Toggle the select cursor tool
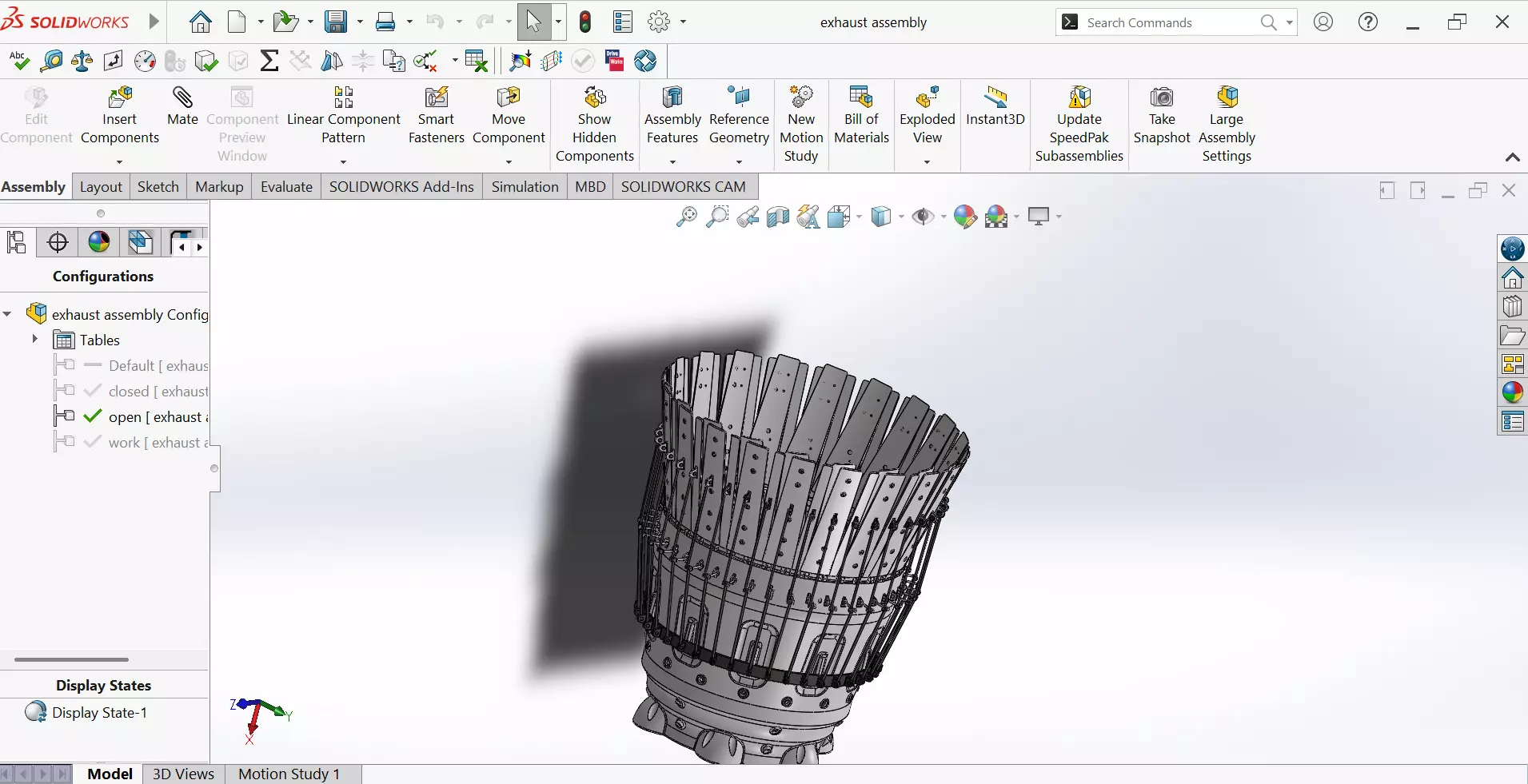Viewport: 1528px width, 784px height. 533,22
